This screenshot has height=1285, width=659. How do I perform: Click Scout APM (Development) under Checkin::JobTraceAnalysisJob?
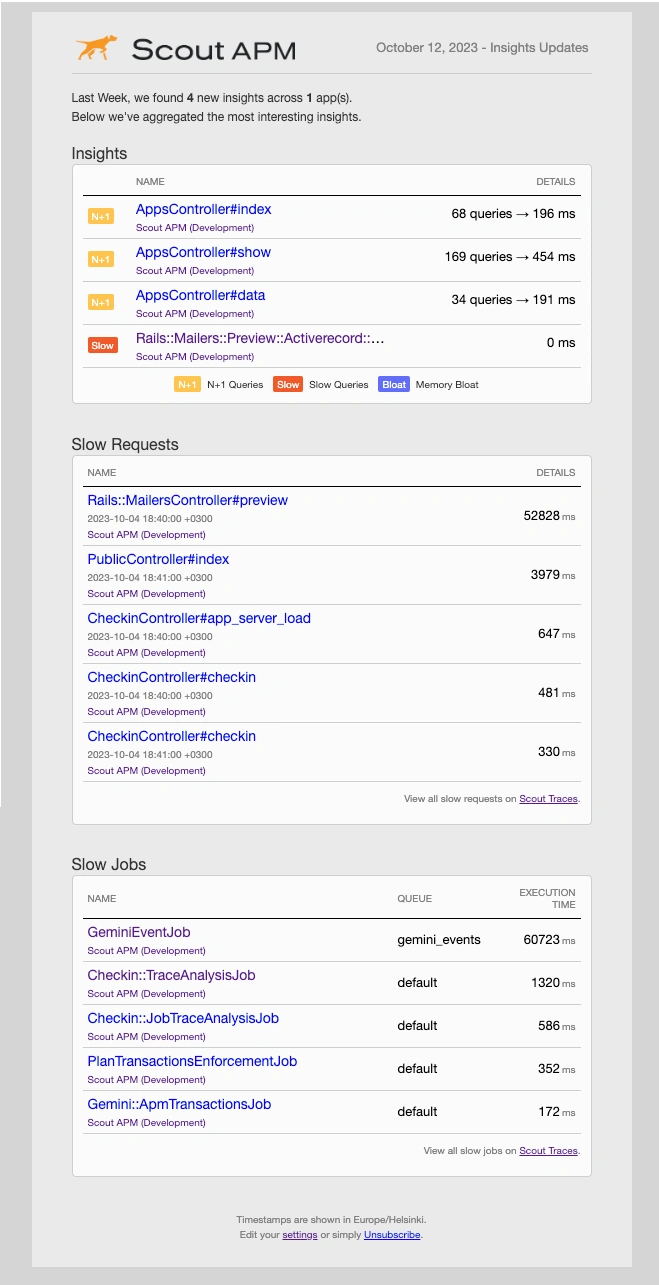(147, 1037)
